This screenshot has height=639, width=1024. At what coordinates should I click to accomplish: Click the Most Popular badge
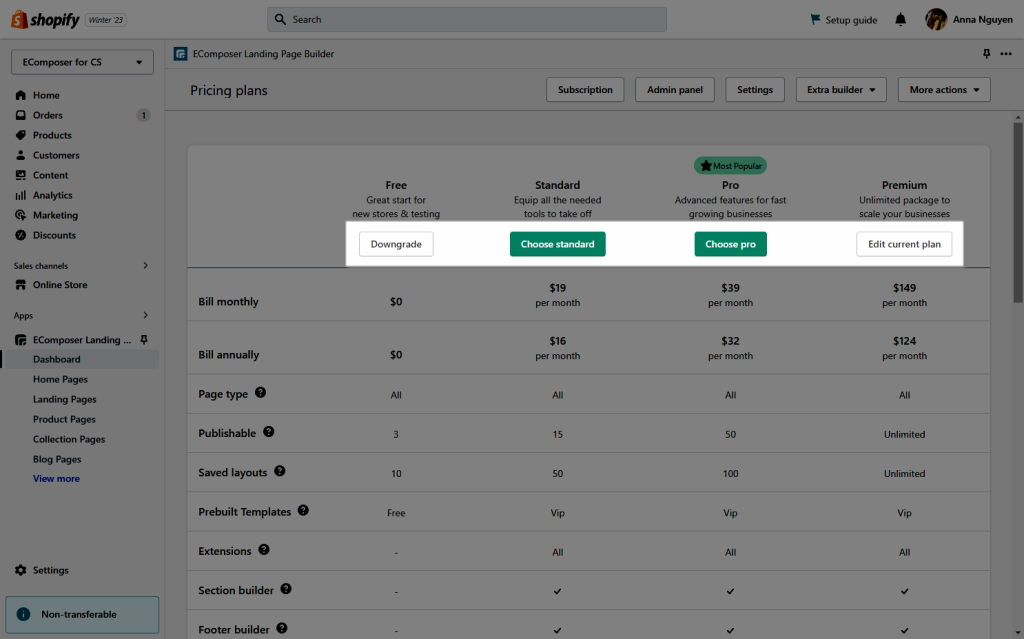click(x=730, y=166)
